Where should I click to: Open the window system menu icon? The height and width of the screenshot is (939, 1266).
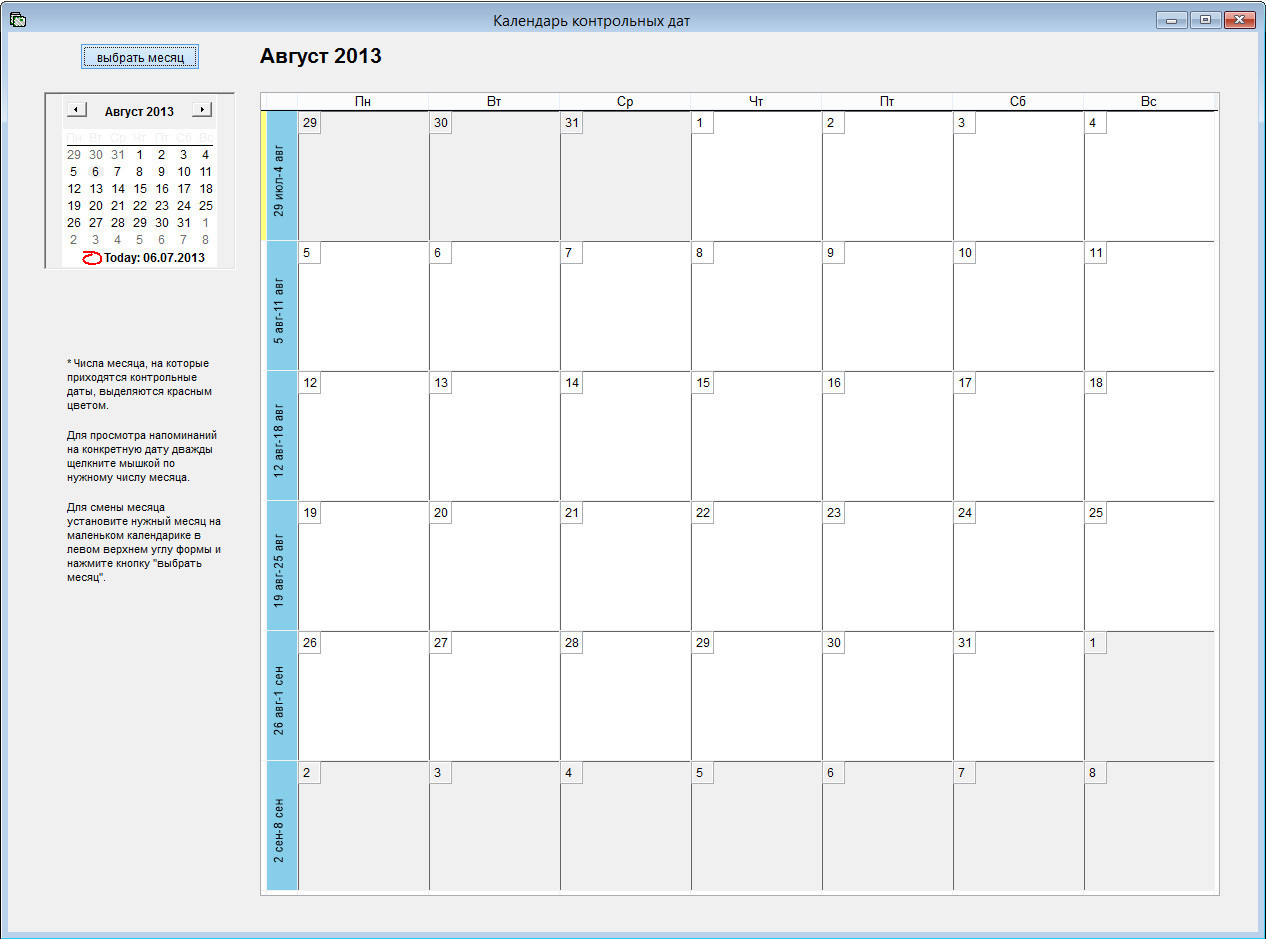pos(17,20)
